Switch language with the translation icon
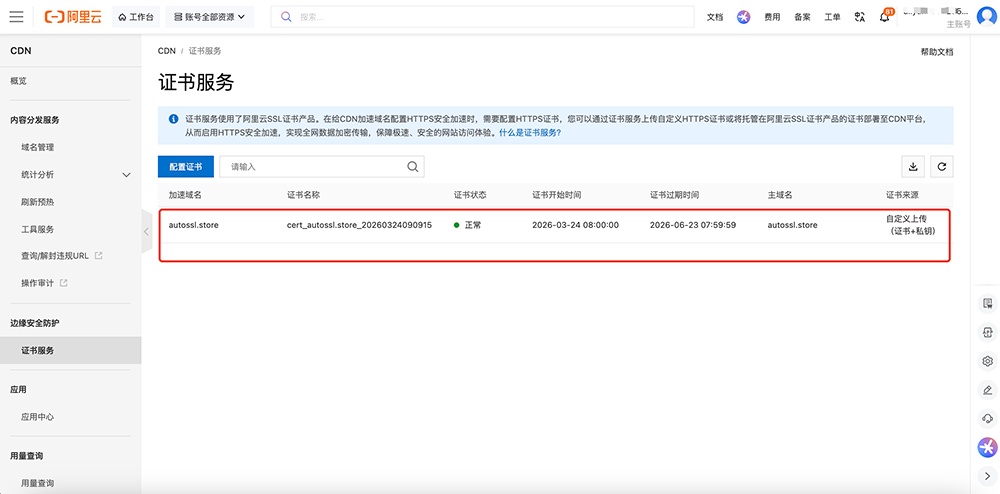 pos(859,17)
